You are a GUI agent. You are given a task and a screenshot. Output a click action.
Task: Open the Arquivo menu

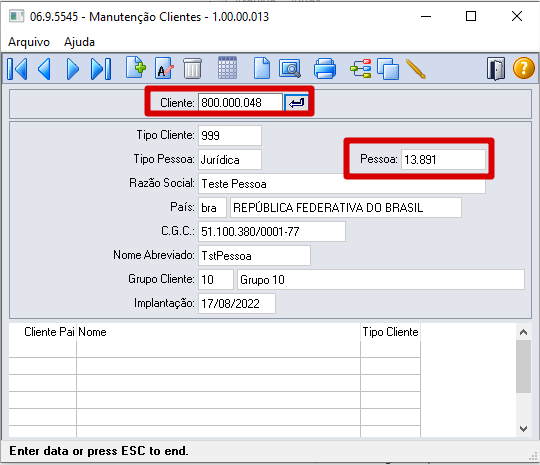point(29,42)
